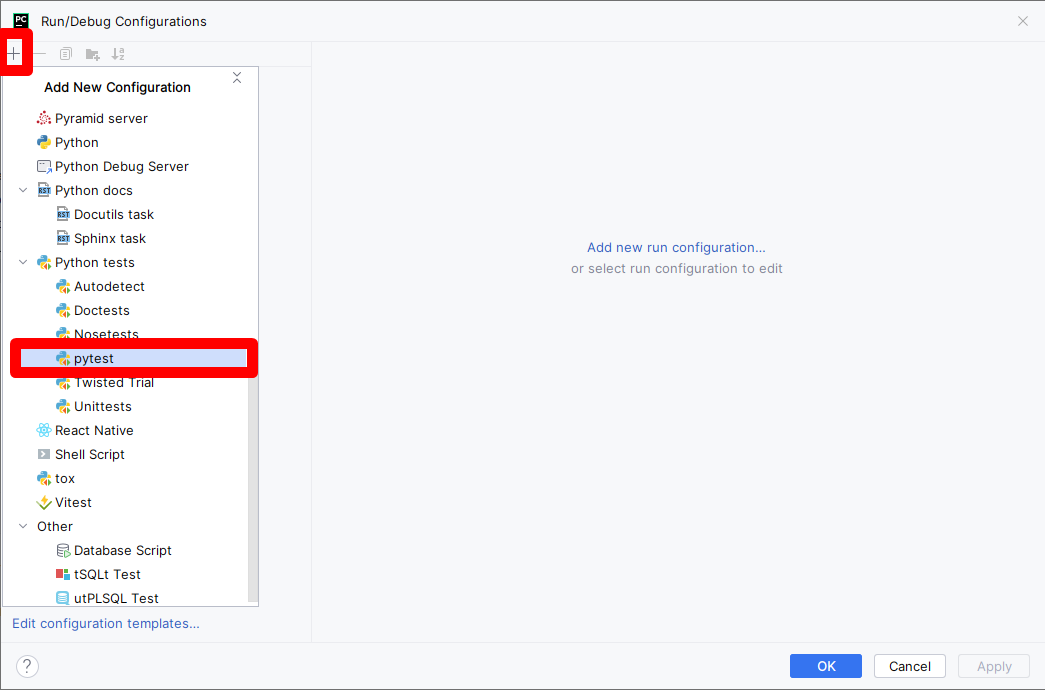Close the Run/Debug Configurations dialog

(1023, 21)
